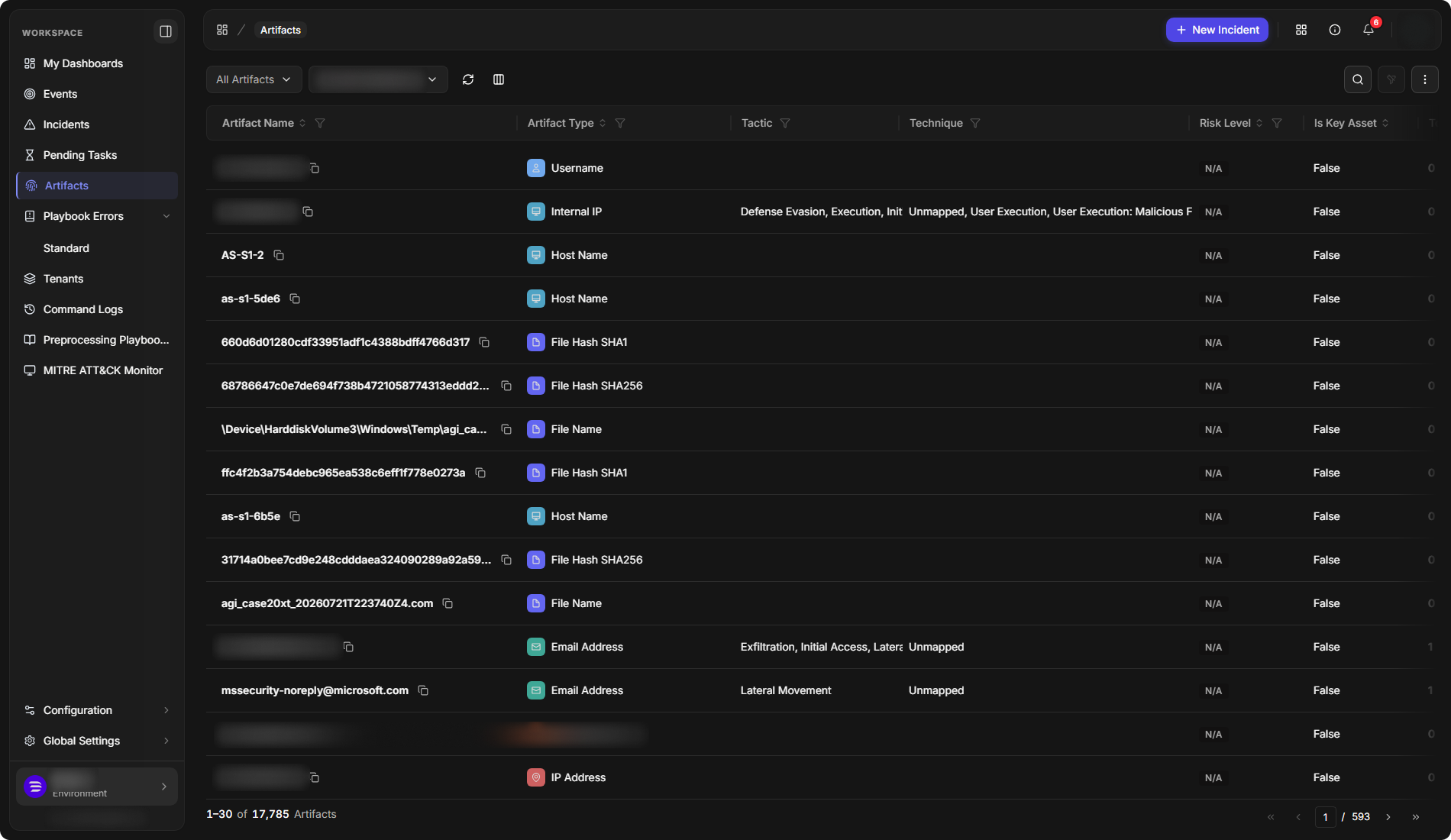Filter the Artifact Name column
Screen dimensions: 1451x840
[x=320, y=123]
